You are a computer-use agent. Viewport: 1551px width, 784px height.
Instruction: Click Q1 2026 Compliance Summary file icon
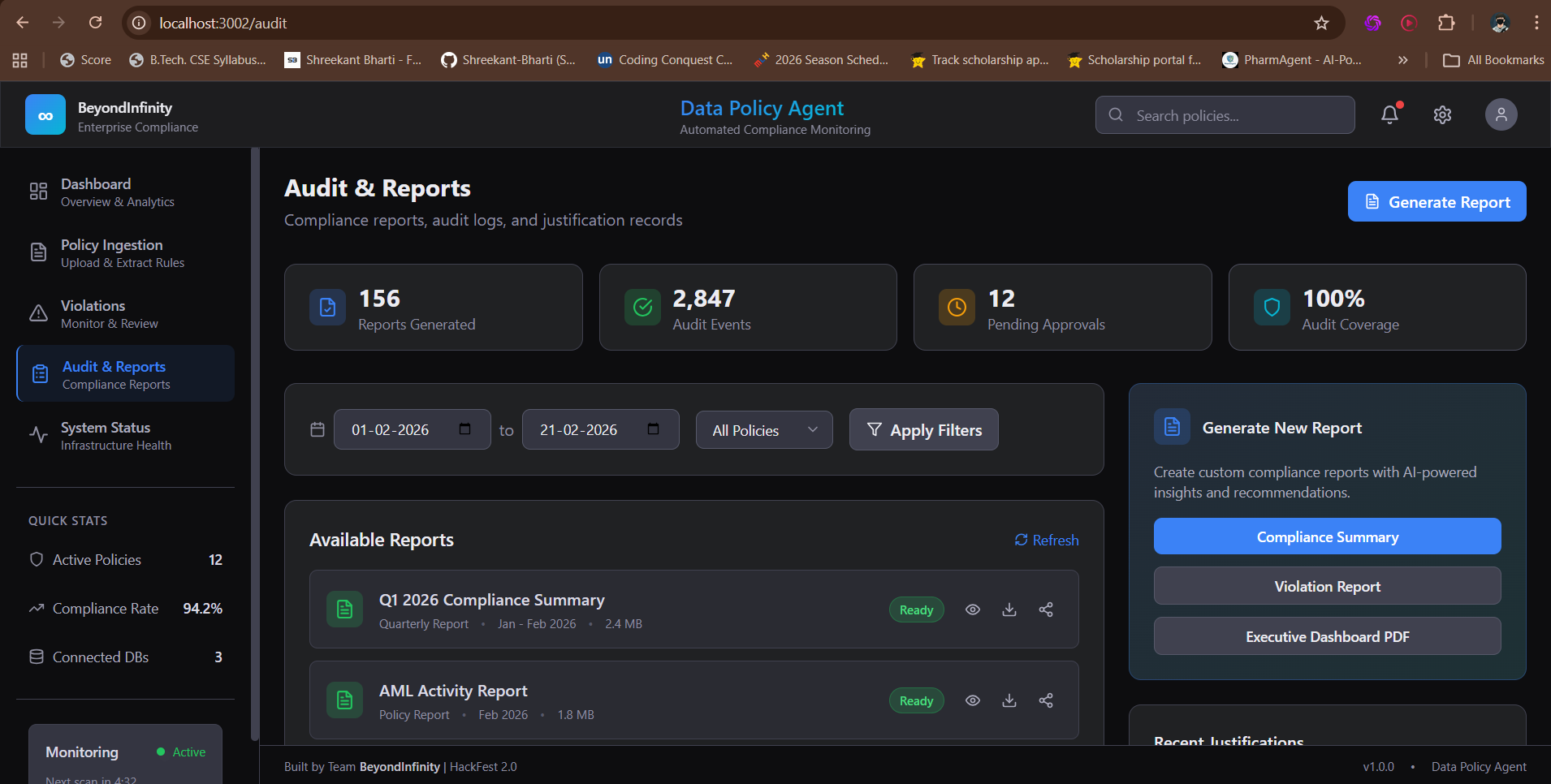[344, 610]
